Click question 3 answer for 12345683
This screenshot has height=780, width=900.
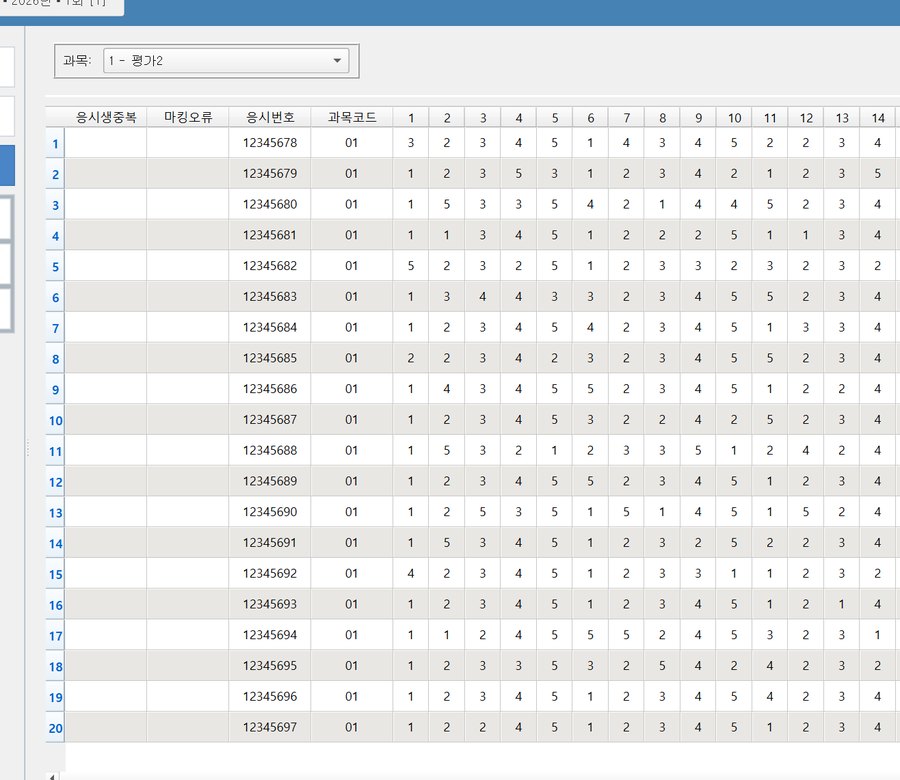tap(482, 296)
